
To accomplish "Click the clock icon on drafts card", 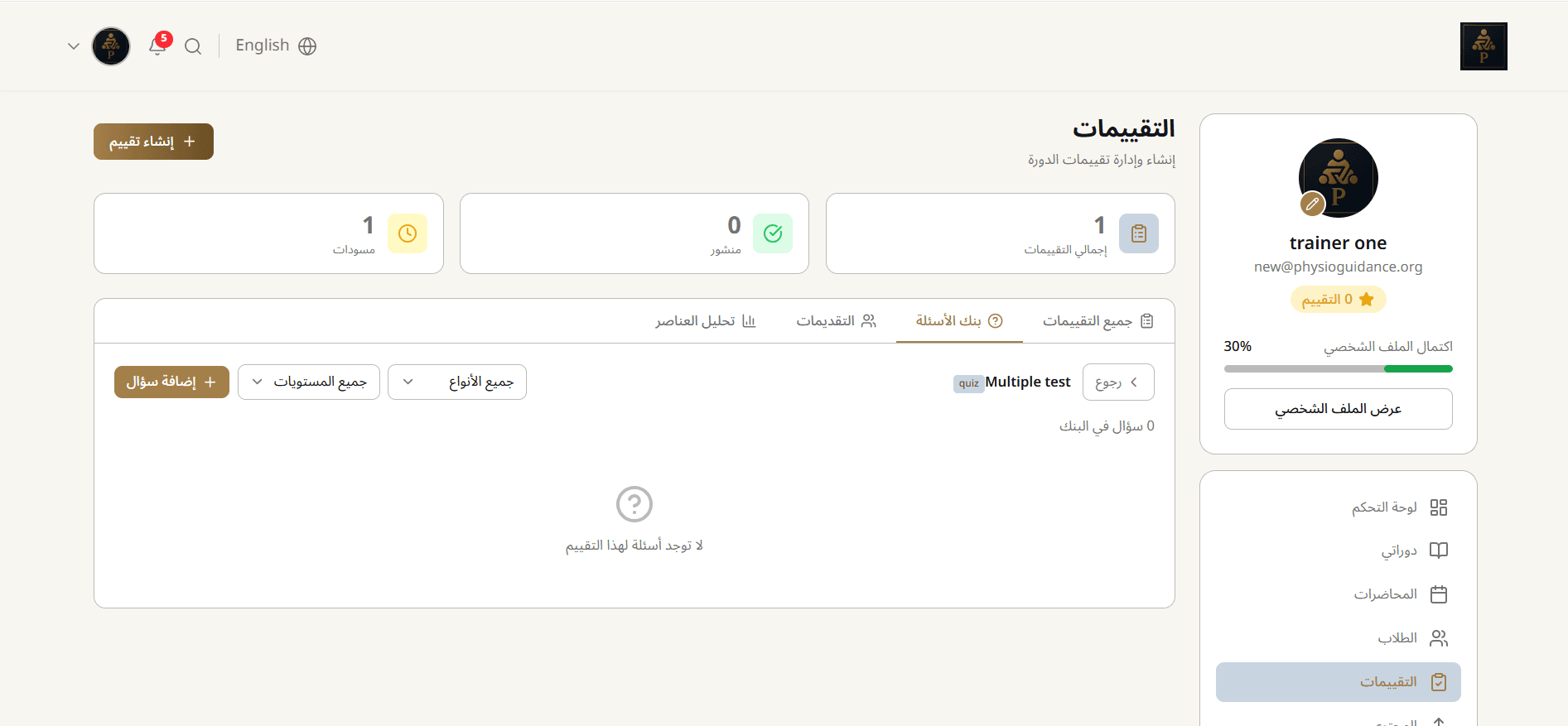I will tap(408, 233).
